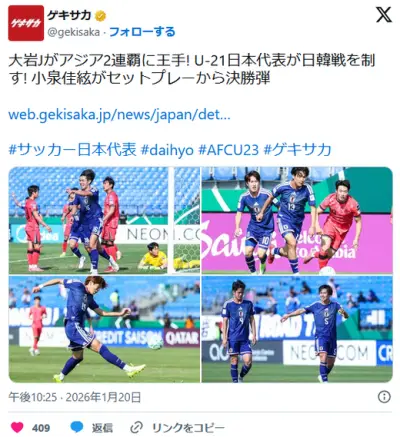Open the web.gekisaka.jp article link

coord(119,115)
